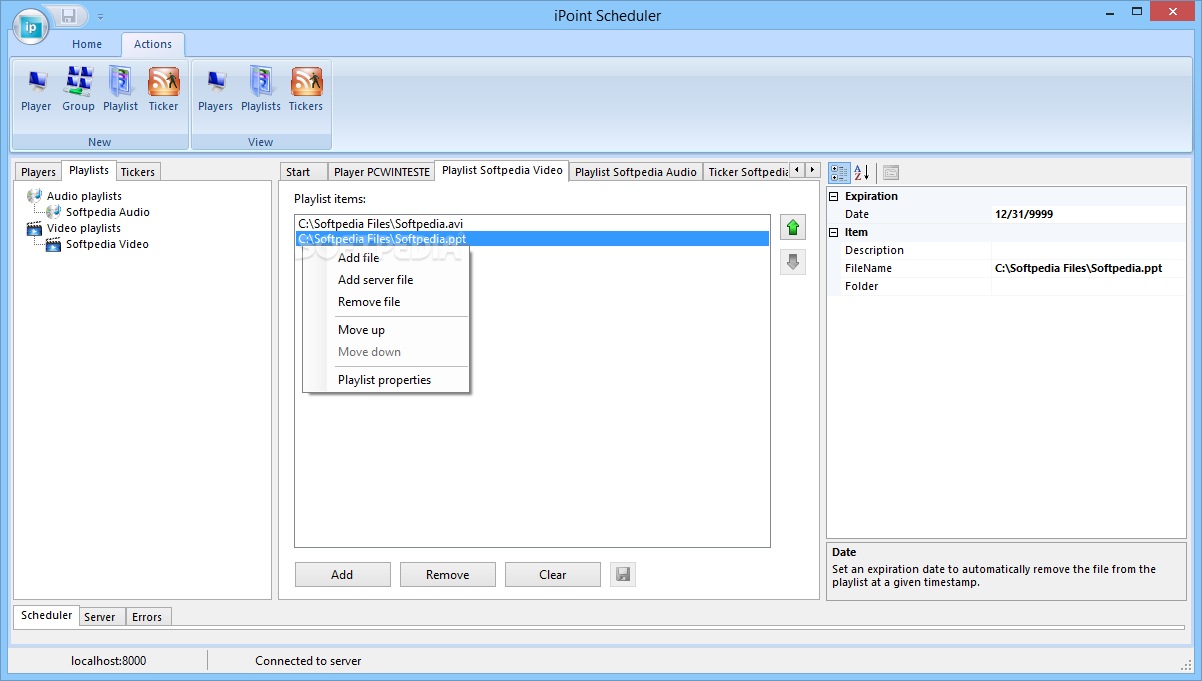Image resolution: width=1202 pixels, height=681 pixels.
Task: Switch to the Start document tab
Action: (303, 172)
